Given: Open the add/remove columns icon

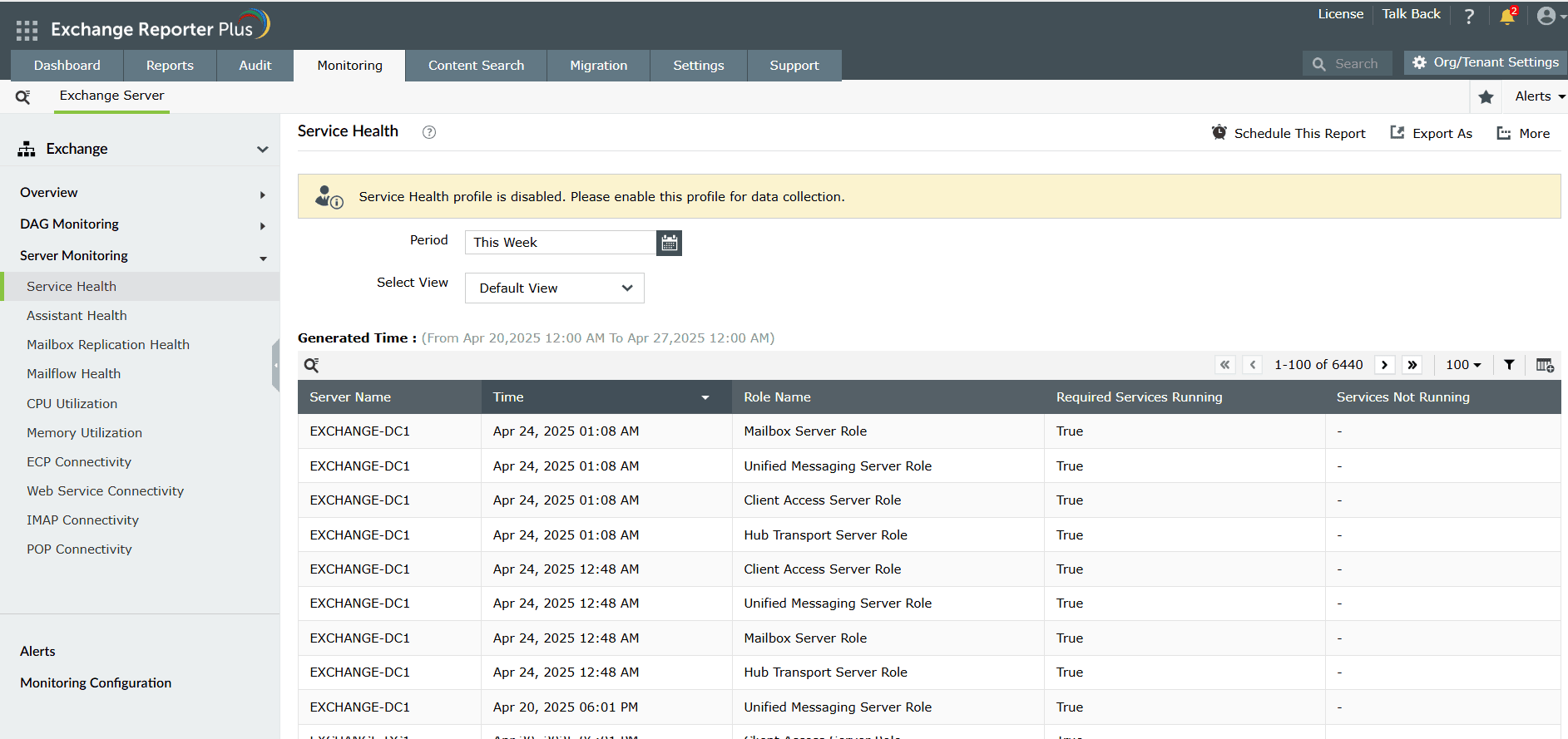Looking at the screenshot, I should [1545, 365].
